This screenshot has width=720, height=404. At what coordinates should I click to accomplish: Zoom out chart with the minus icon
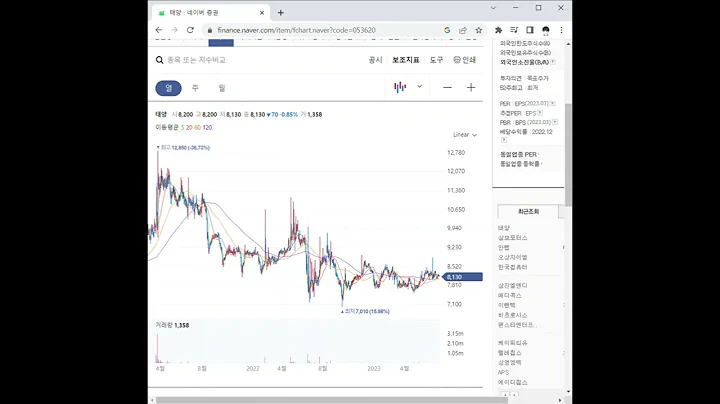pos(447,87)
